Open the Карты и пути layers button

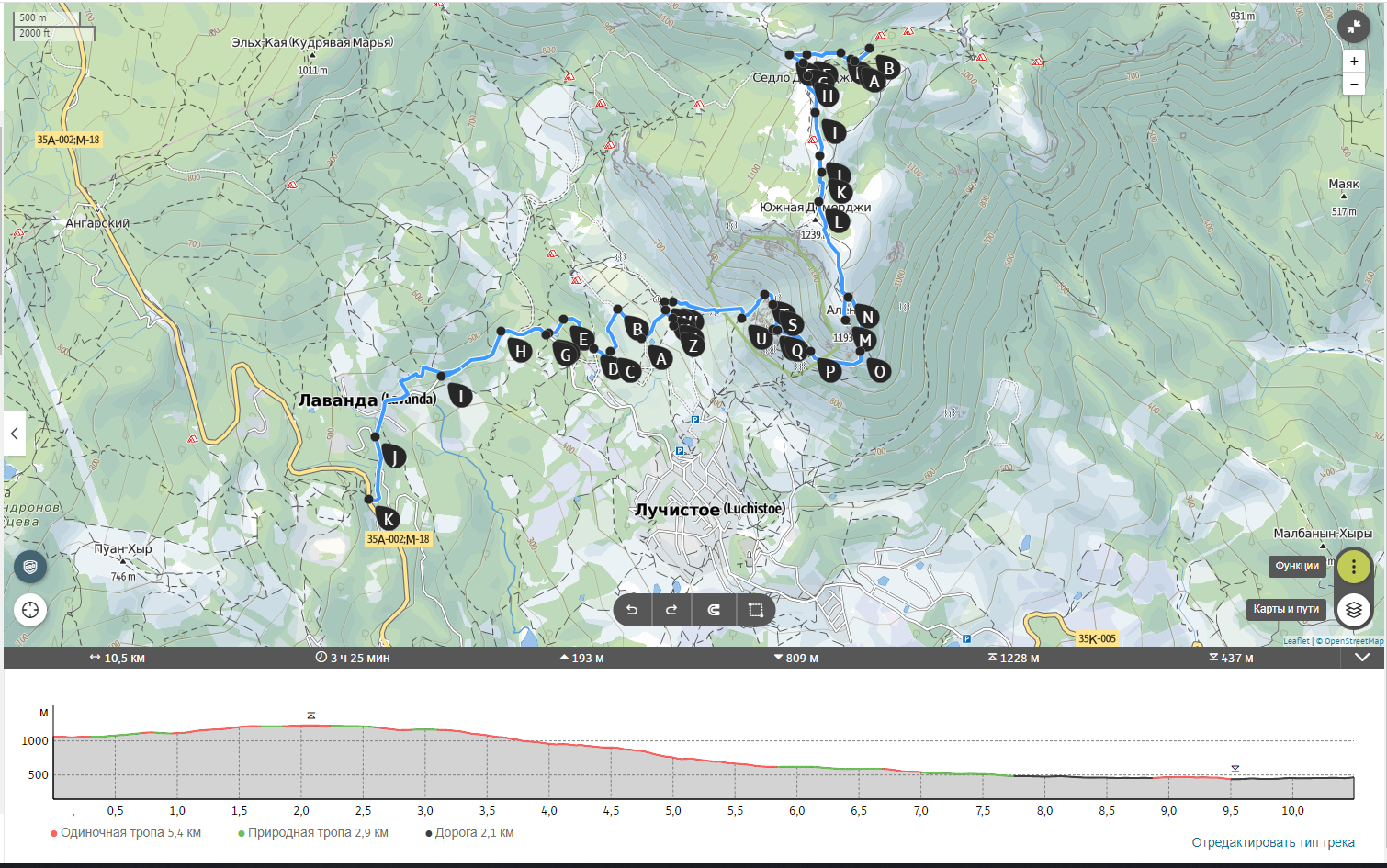(x=1353, y=609)
